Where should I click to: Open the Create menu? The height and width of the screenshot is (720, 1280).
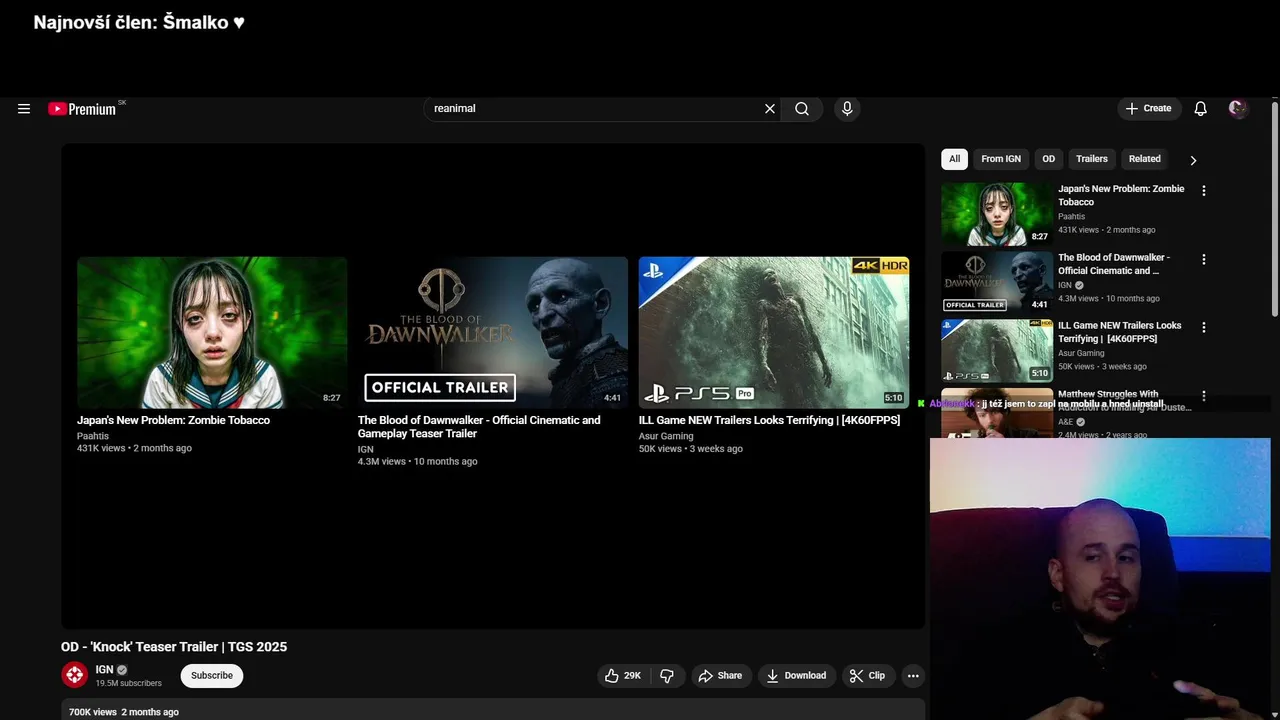point(1149,109)
